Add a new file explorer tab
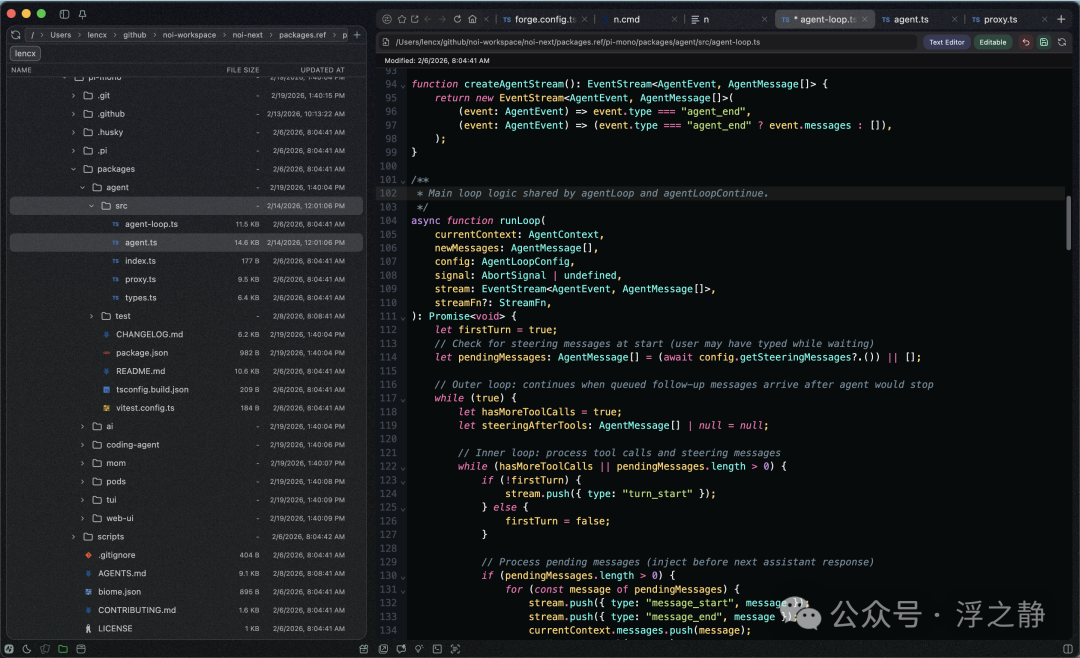 tap(357, 34)
